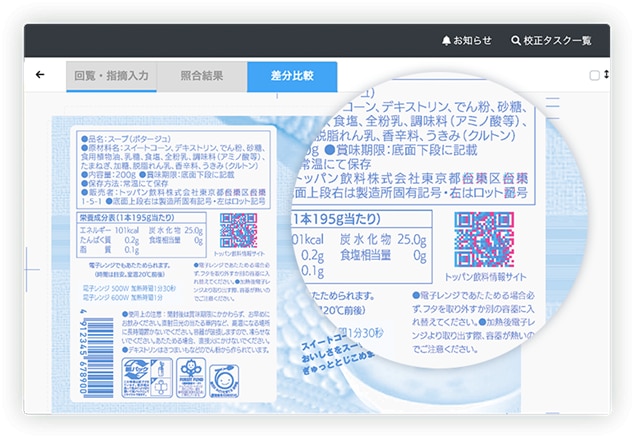Click the forest fund mark icon
634x438 pixels.
(x=191, y=378)
